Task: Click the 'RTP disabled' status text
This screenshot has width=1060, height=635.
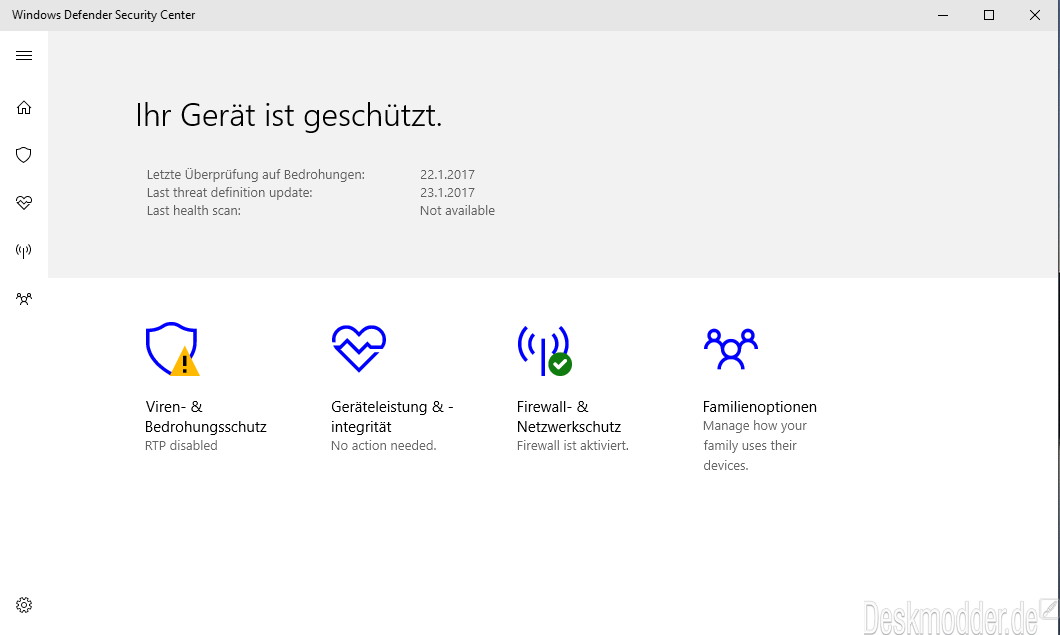Action: [x=181, y=446]
